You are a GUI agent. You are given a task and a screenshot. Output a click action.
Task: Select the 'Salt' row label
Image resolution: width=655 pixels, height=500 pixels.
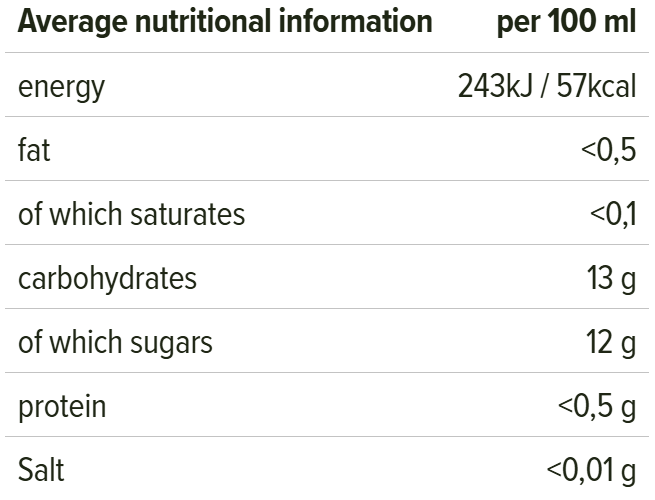[x=40, y=470]
